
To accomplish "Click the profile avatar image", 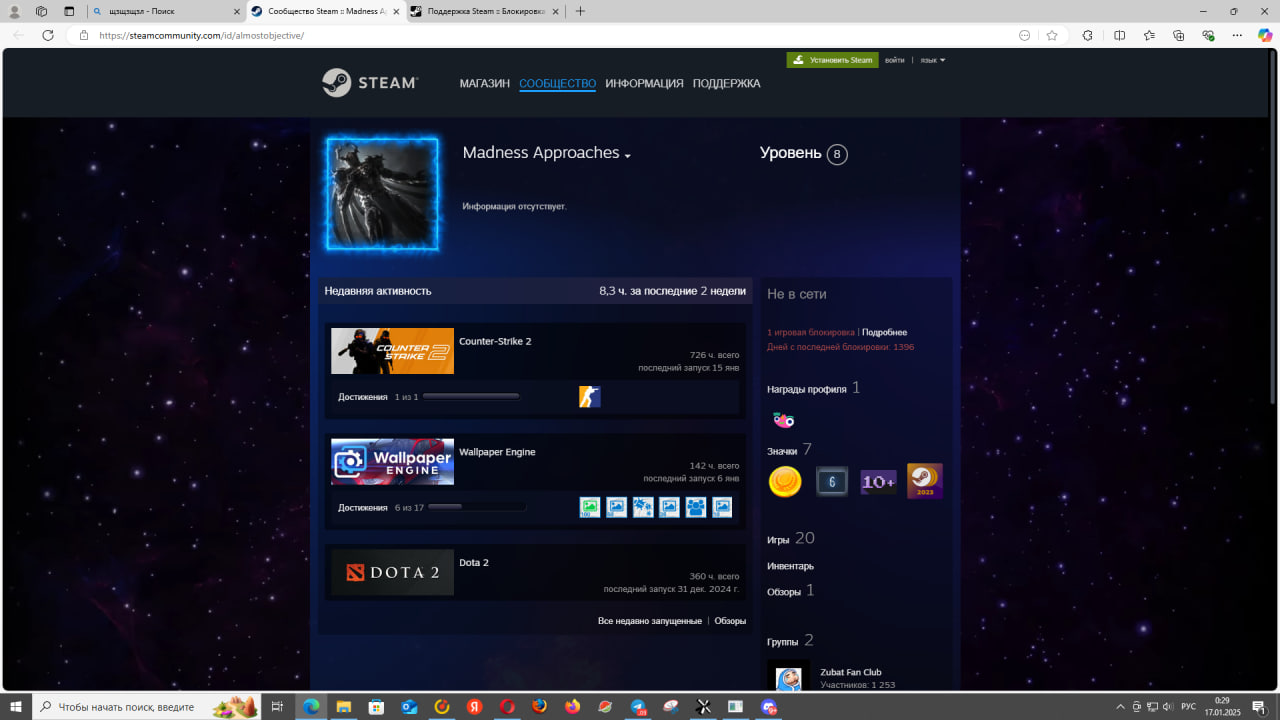I will click(382, 194).
